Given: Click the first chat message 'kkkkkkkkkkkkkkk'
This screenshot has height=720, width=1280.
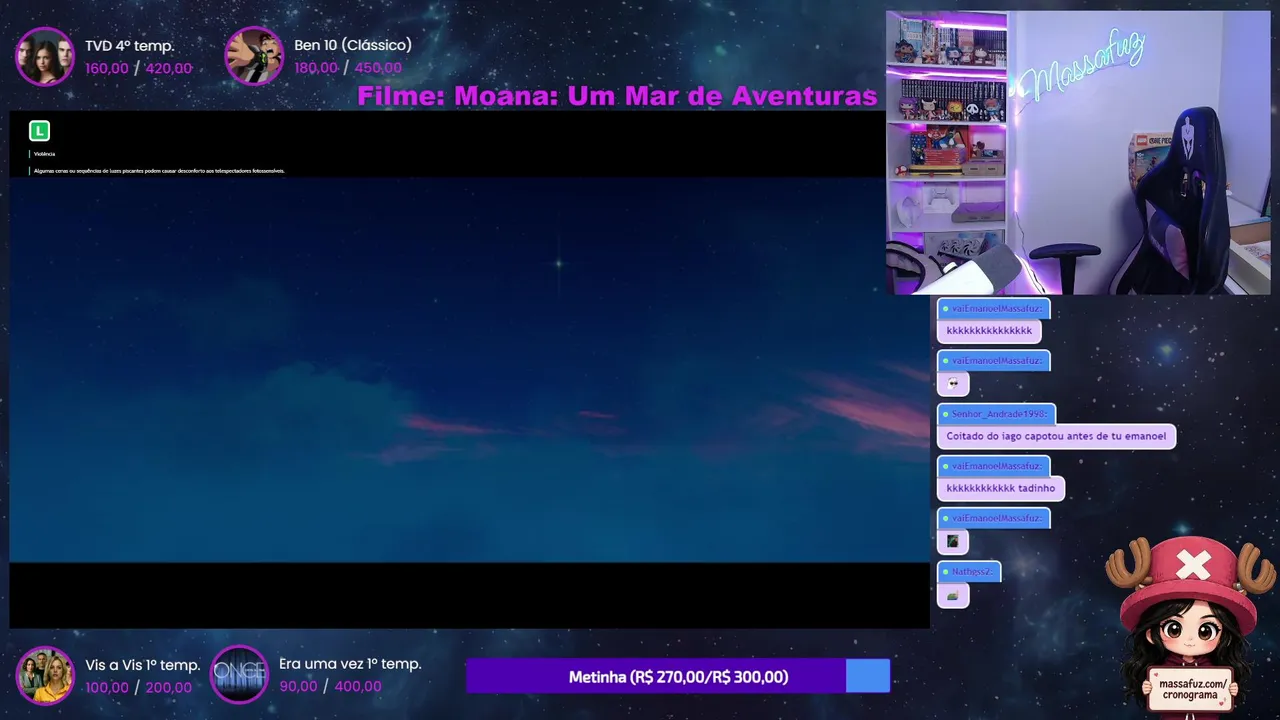Looking at the screenshot, I should pyautogui.click(x=989, y=330).
